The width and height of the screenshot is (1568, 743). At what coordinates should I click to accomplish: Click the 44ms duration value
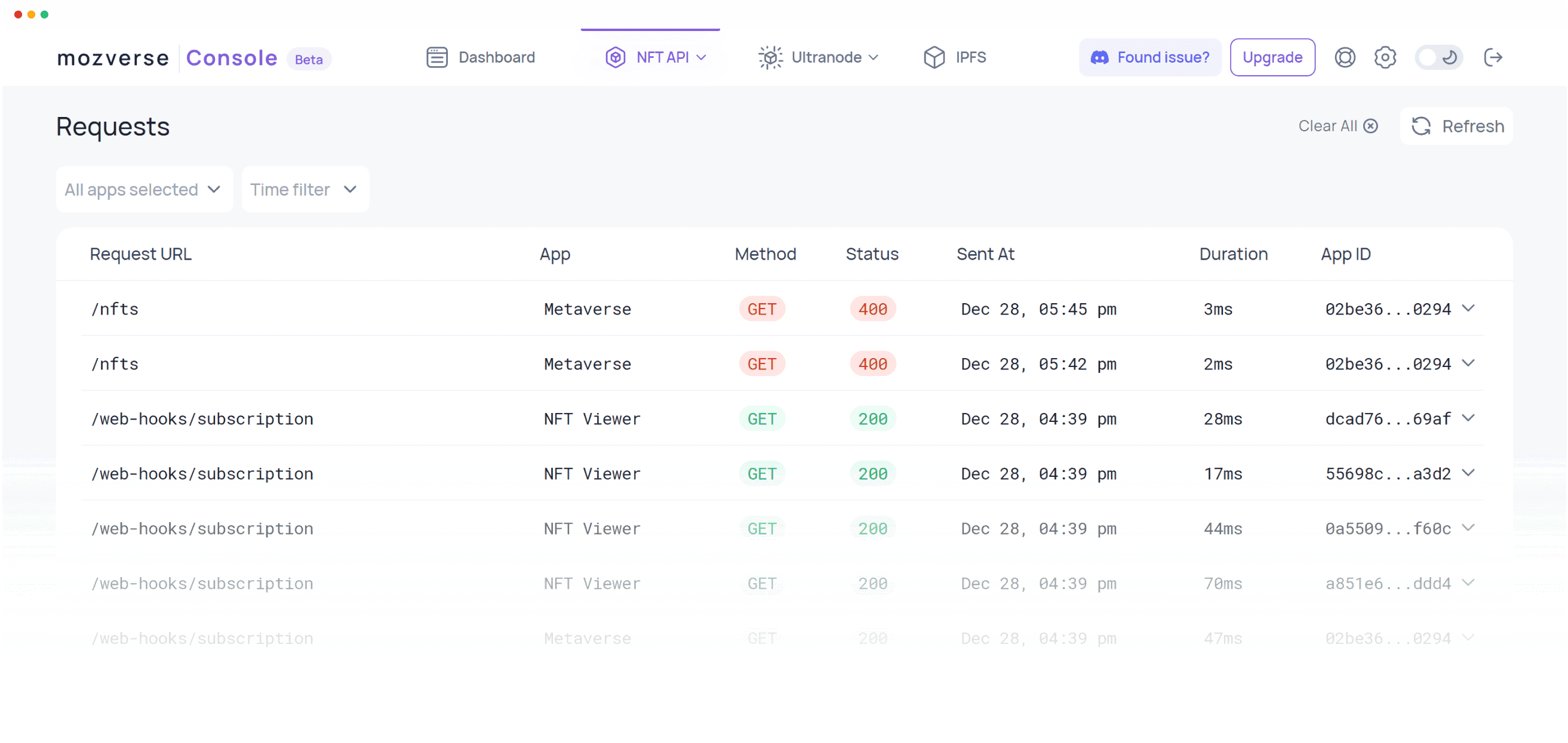coord(1222,528)
